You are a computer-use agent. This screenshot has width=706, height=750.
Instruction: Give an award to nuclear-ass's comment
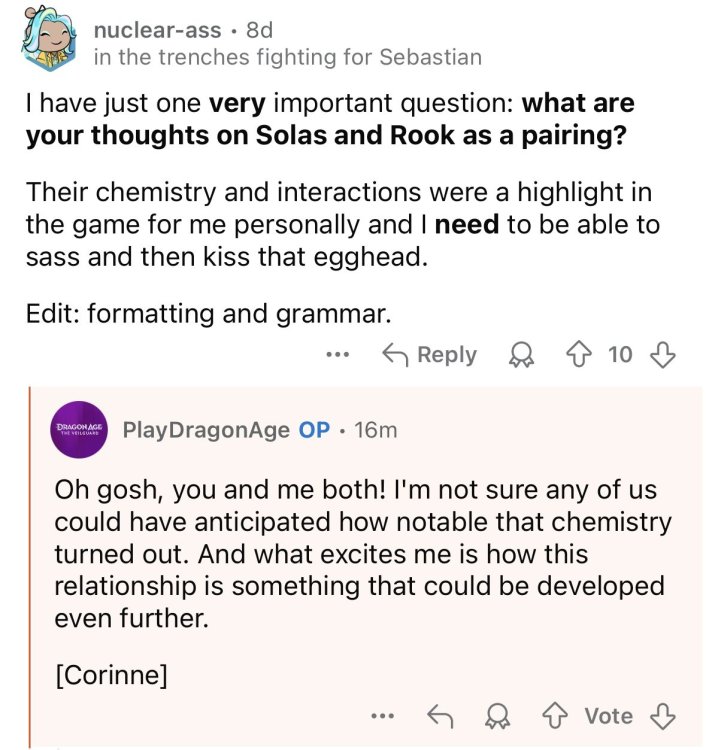tap(520, 355)
